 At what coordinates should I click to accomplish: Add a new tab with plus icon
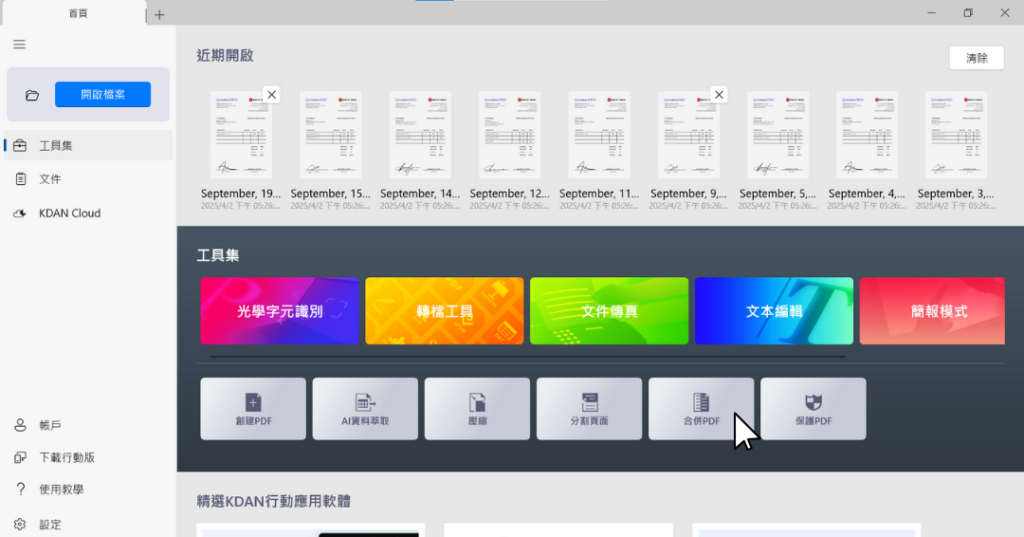coord(159,14)
